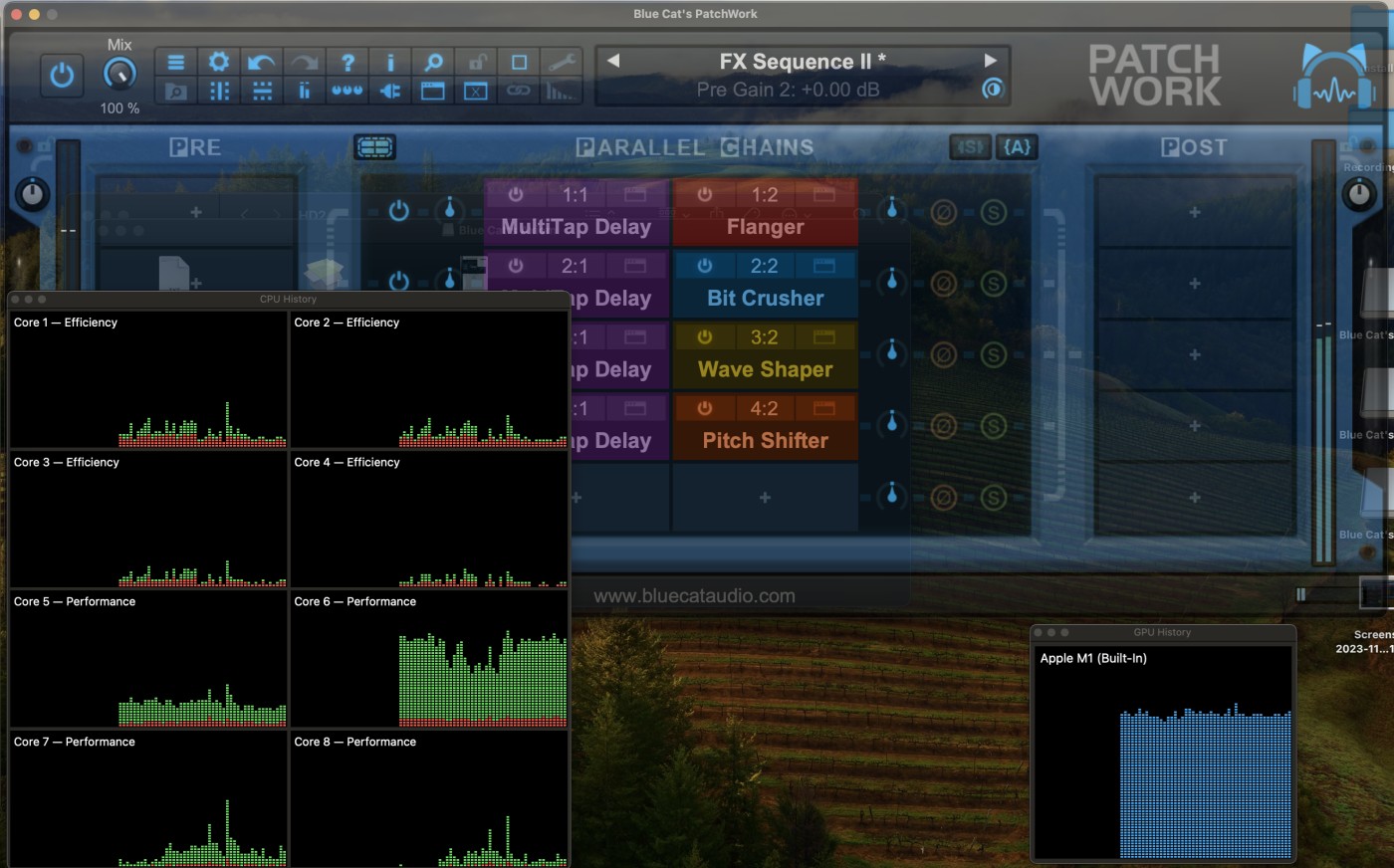Click the two-bars levels icon in toolbar

pyautogui.click(x=305, y=91)
